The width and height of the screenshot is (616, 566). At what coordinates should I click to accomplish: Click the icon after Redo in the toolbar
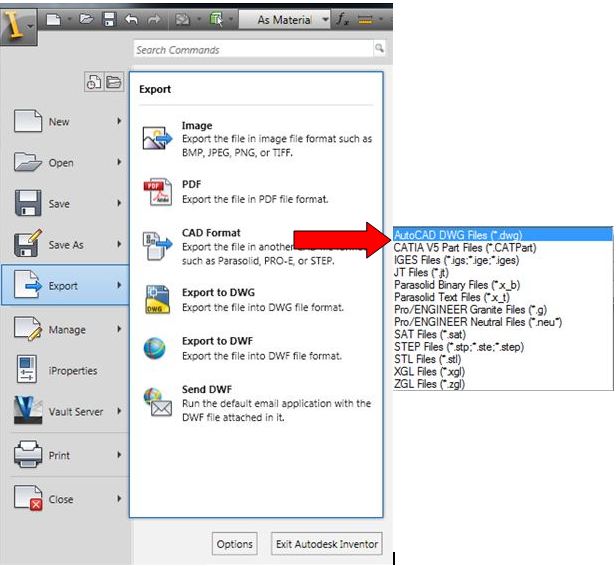point(182,19)
